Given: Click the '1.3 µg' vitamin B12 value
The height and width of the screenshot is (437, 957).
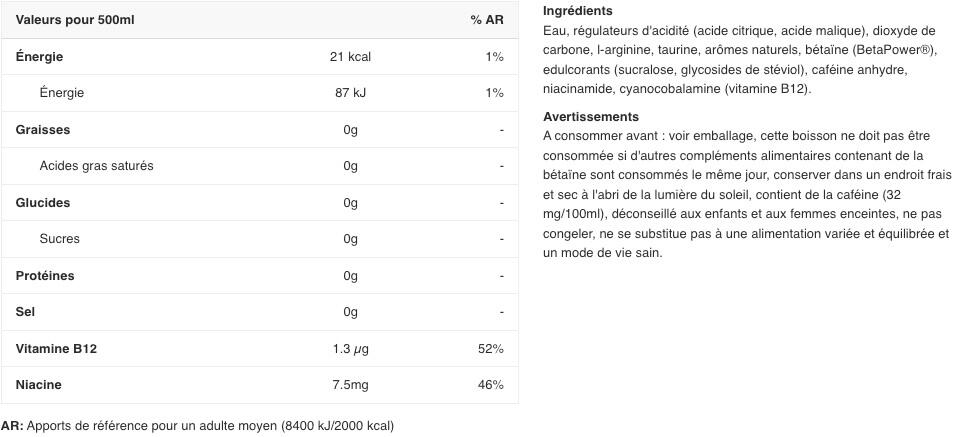Looking at the screenshot, I should [350, 349].
